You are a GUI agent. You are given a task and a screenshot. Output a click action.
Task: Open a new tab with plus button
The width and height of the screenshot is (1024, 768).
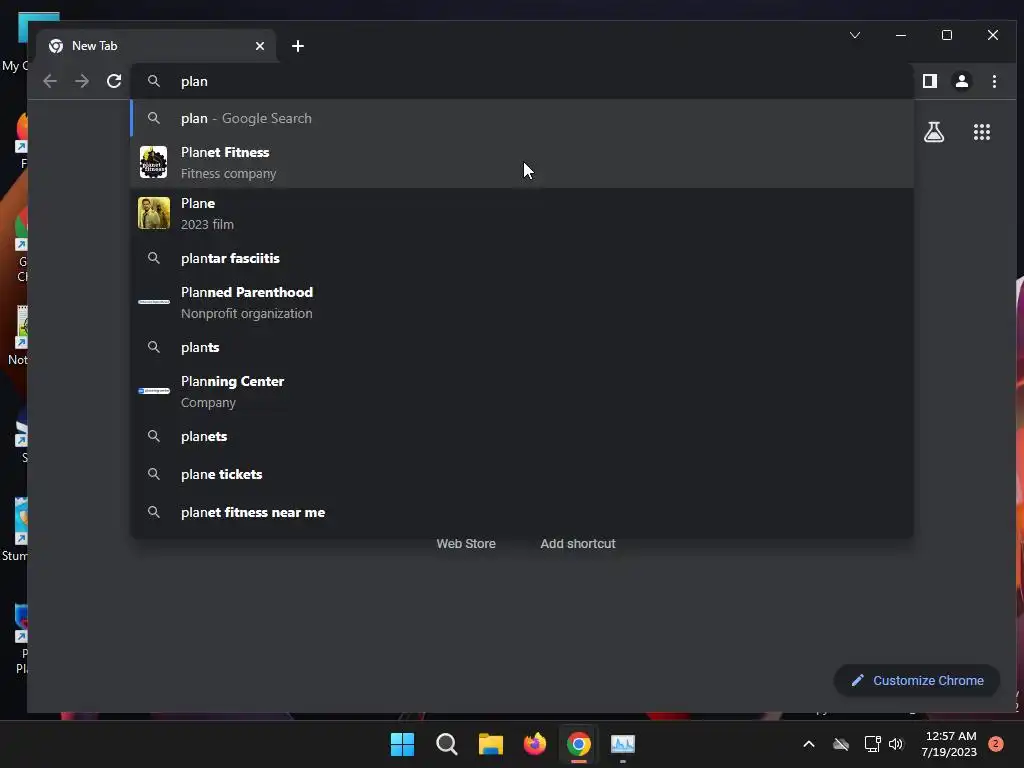(298, 46)
